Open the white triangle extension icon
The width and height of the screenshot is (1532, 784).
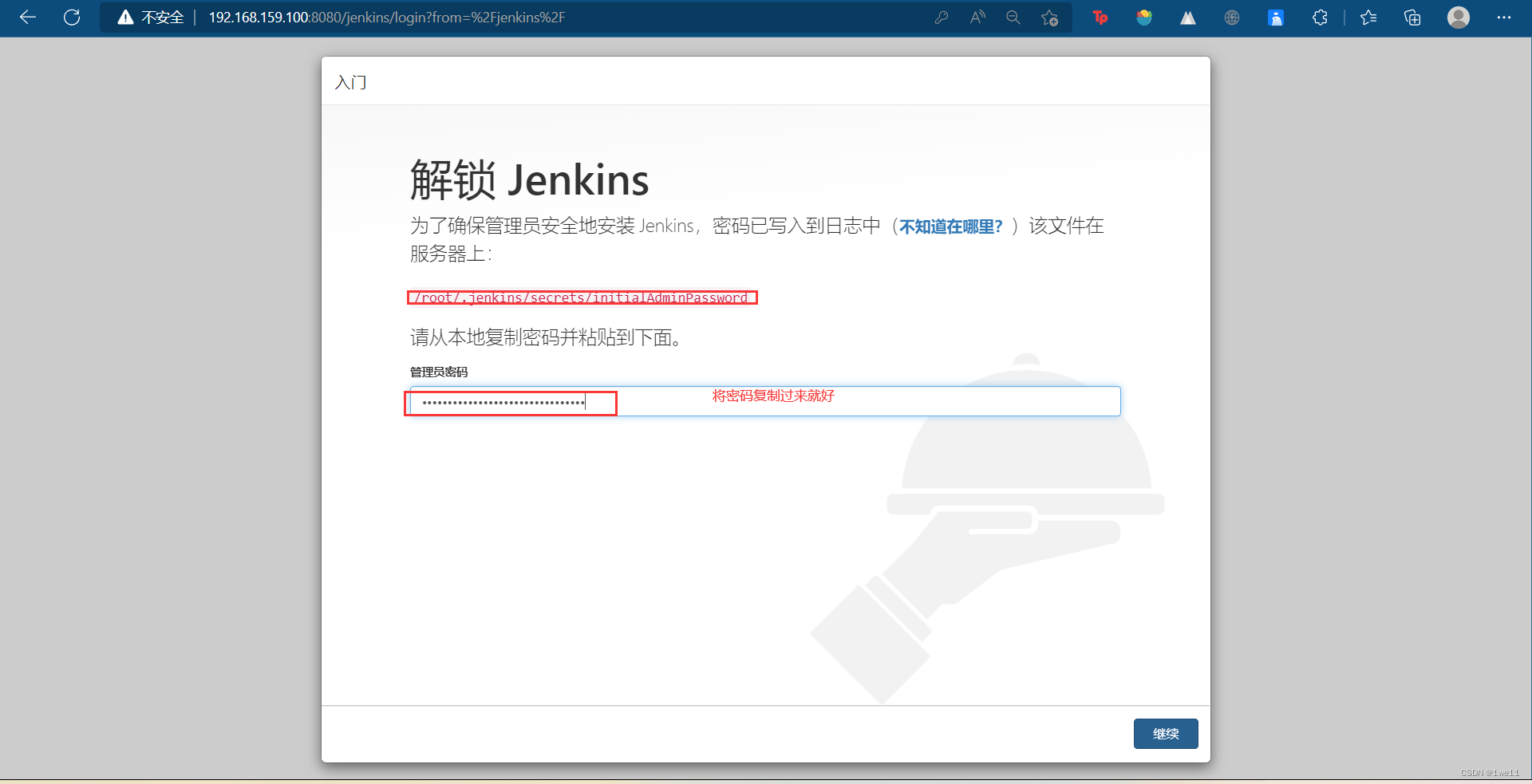click(1188, 18)
